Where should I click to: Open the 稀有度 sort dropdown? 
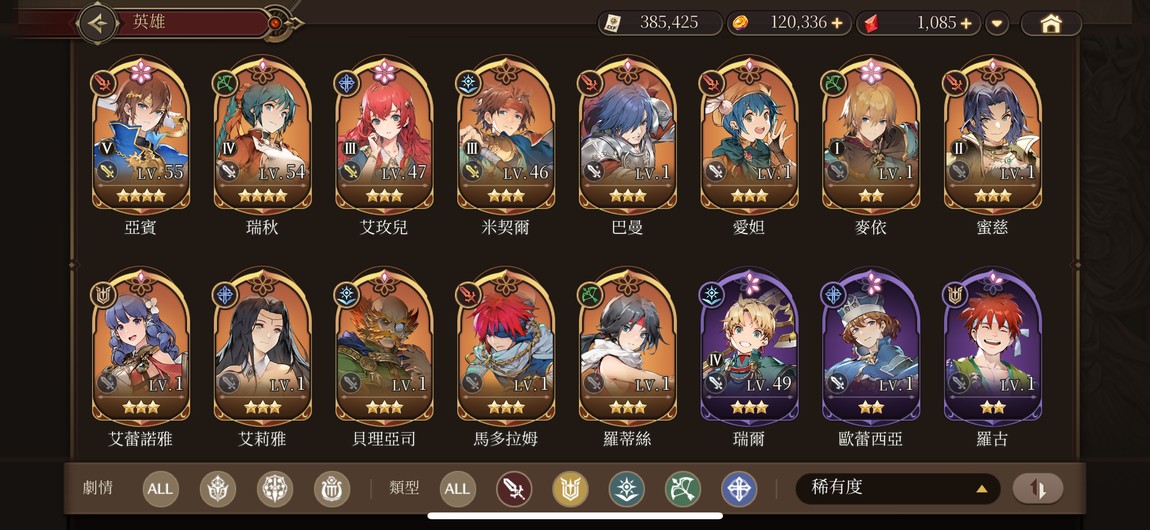898,488
